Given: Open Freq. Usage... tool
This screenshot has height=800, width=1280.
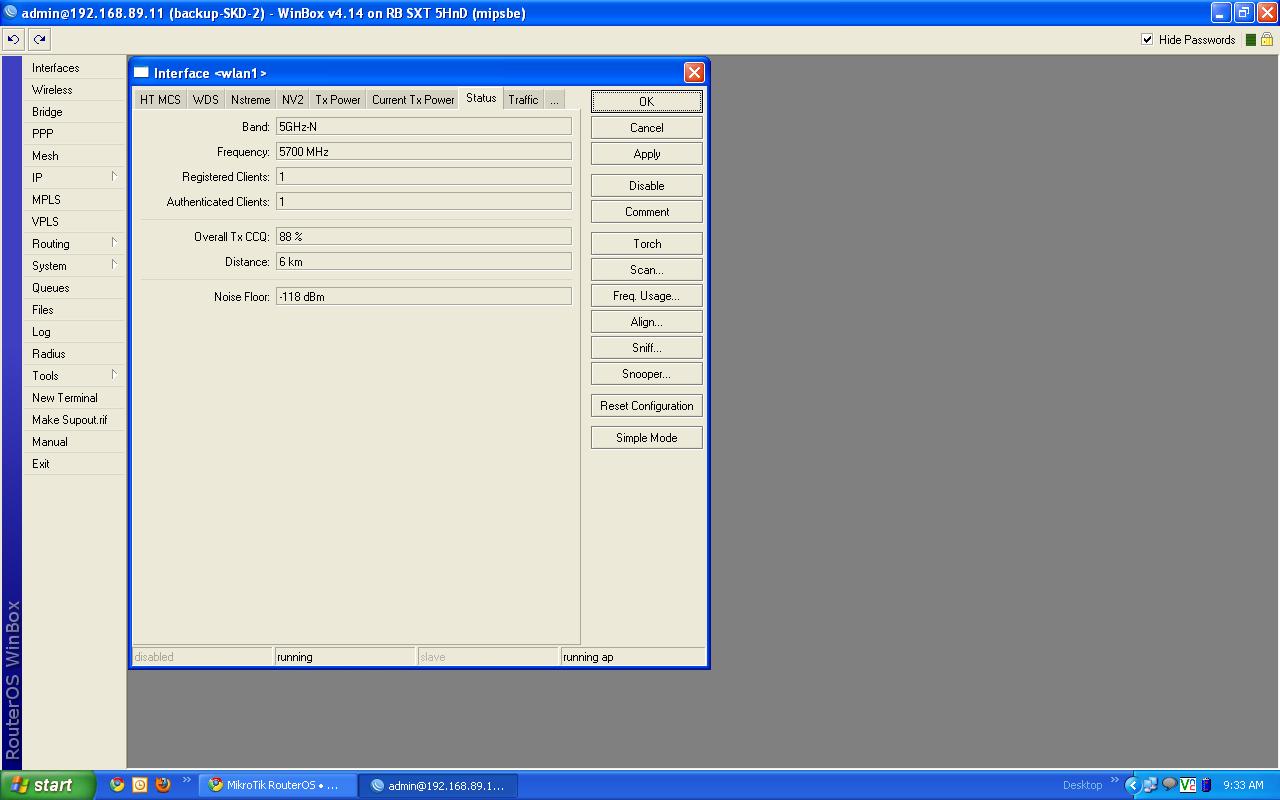Looking at the screenshot, I should tap(647, 296).
